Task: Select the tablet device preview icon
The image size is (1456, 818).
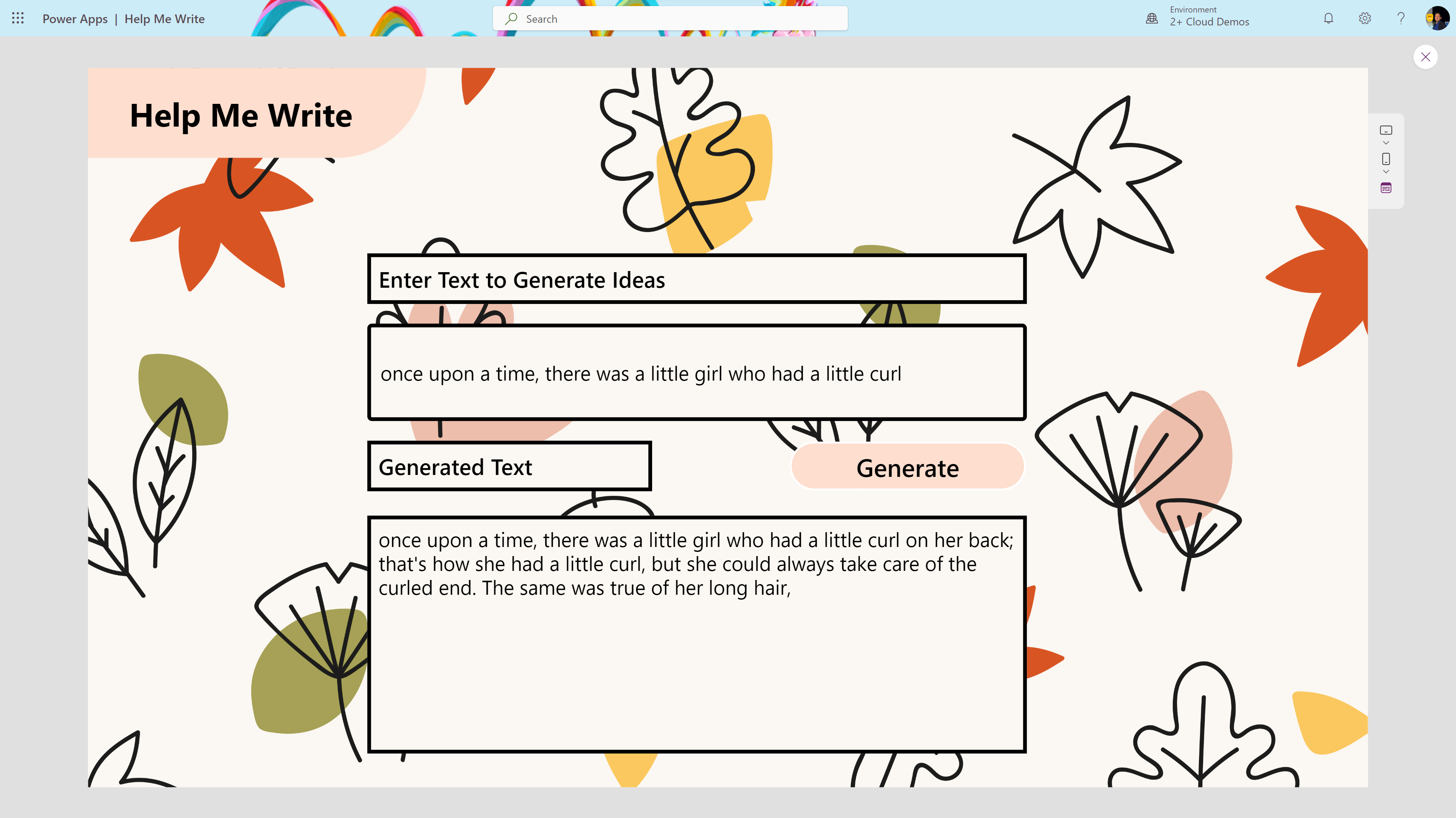Action: [x=1385, y=130]
